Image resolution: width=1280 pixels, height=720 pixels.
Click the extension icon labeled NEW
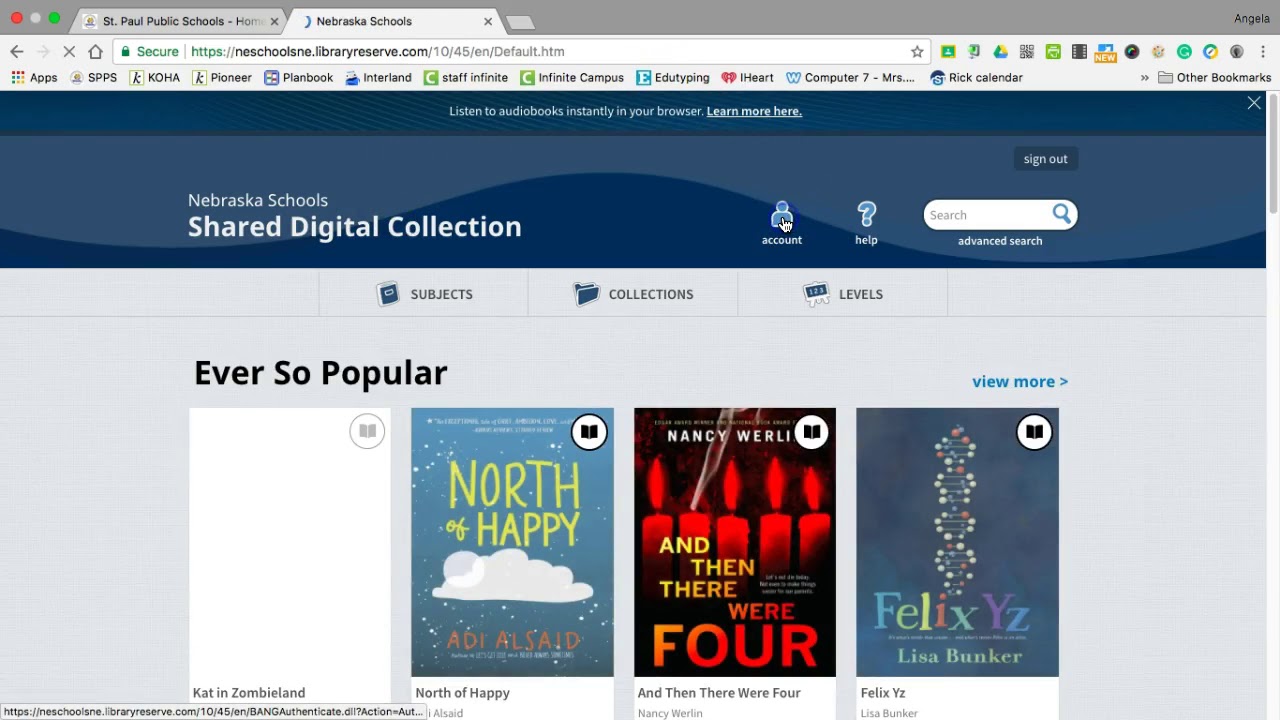1105,52
